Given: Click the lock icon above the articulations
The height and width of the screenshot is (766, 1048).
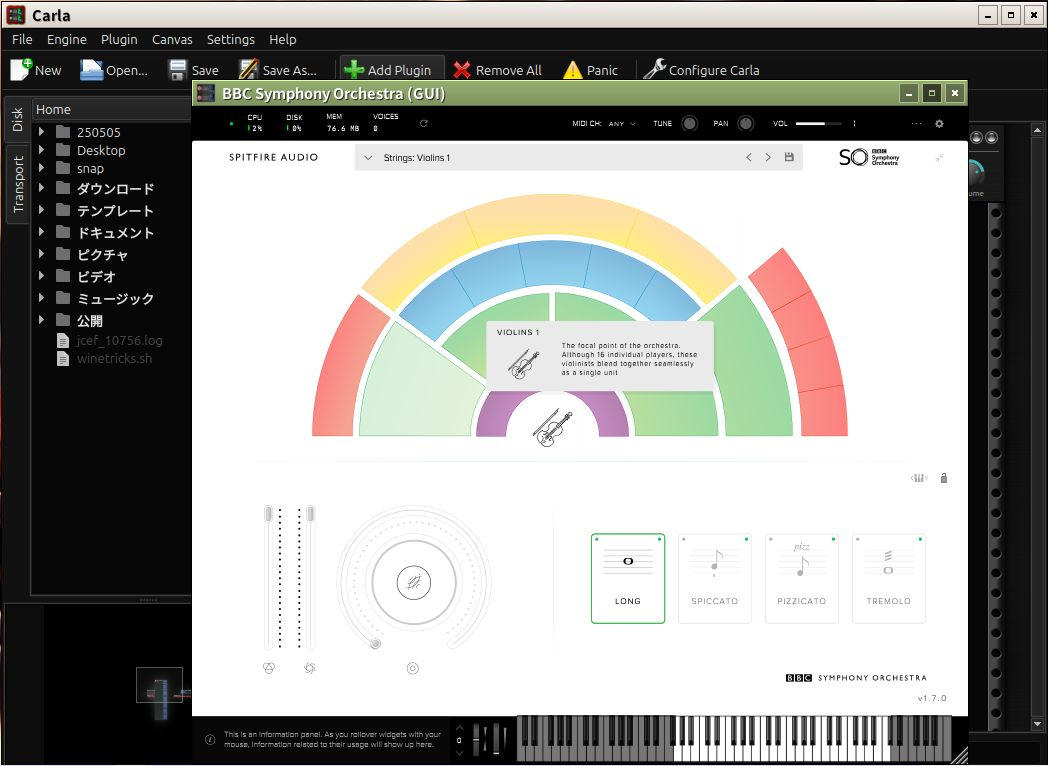Looking at the screenshot, I should (943, 478).
